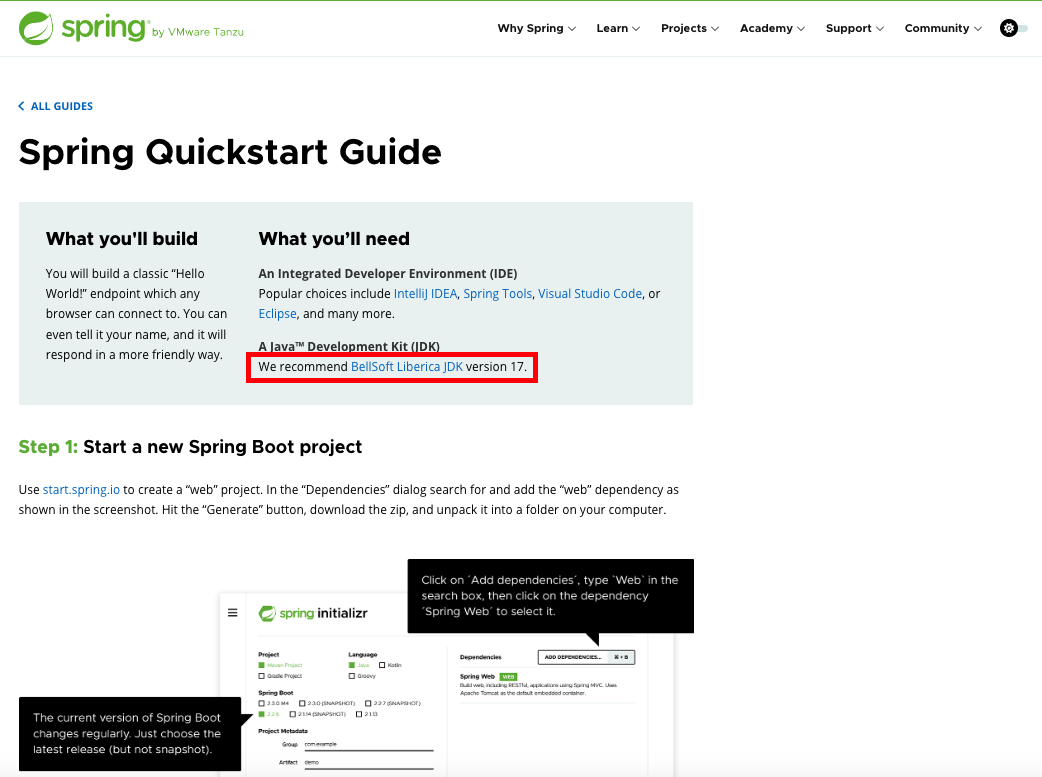1042x777 pixels.
Task: Open the Spring Tools link
Action: pos(498,294)
